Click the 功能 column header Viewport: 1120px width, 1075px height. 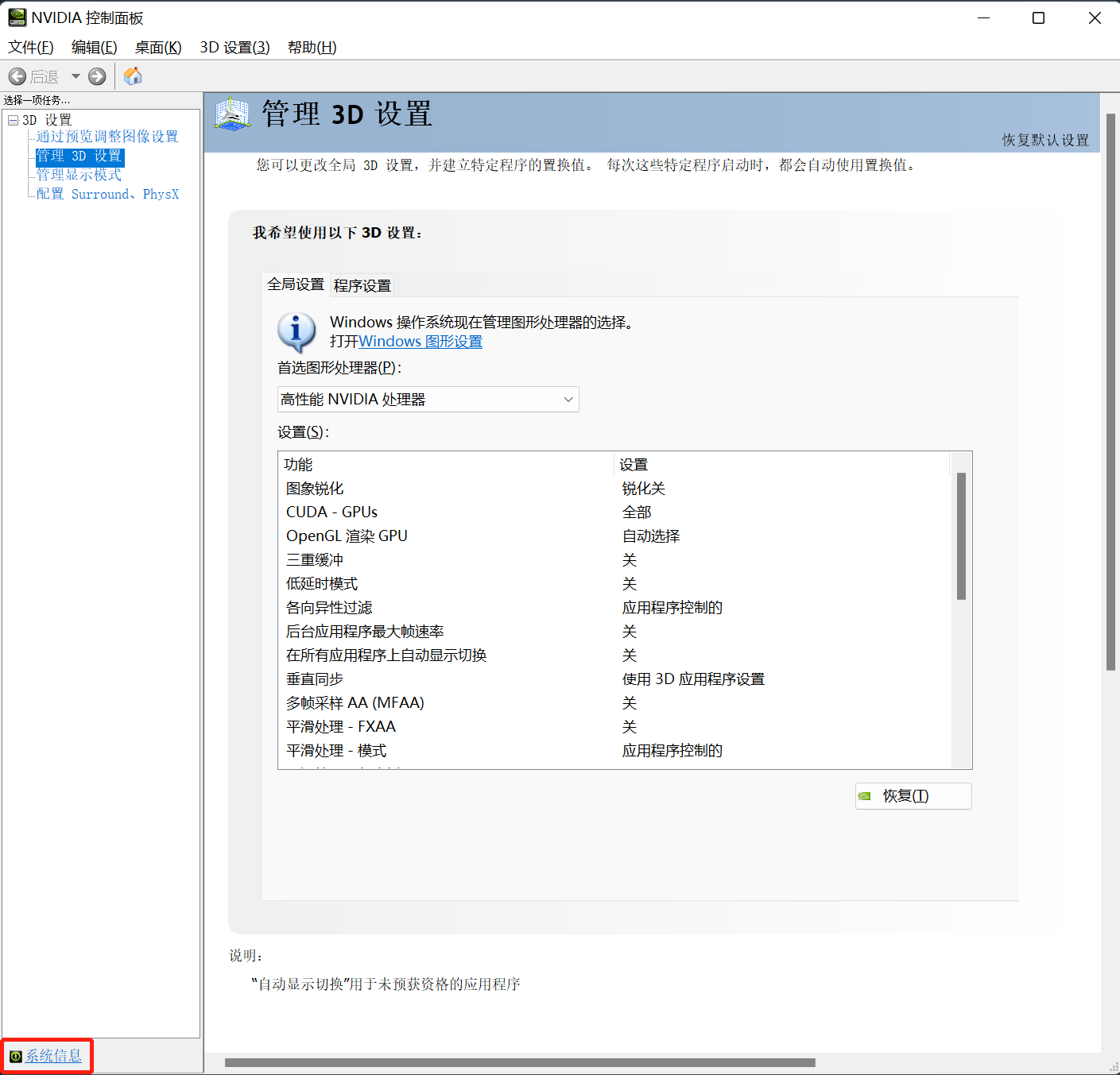pos(447,464)
